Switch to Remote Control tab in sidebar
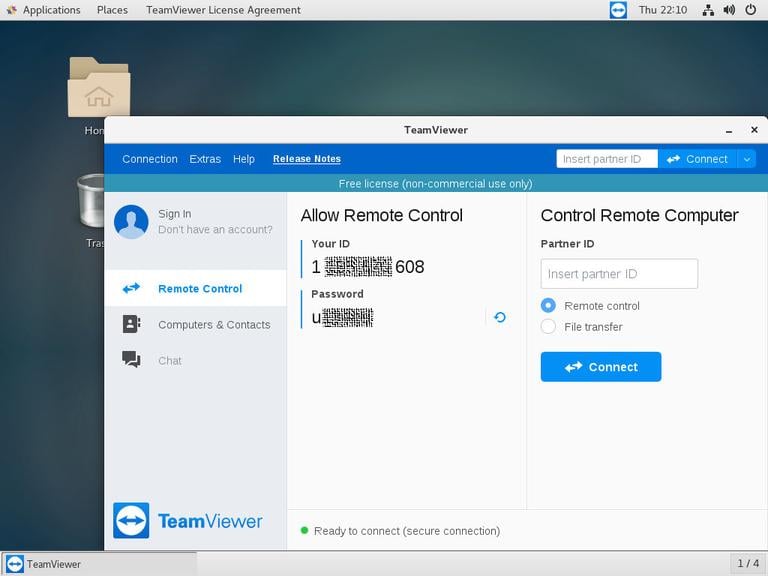768x576 pixels. coord(195,288)
